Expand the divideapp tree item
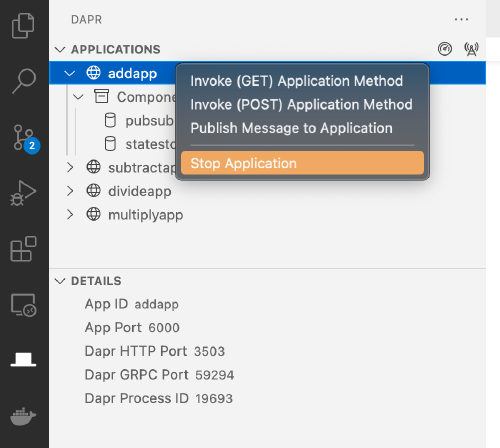Screen dimensions: 500x448 [x=70, y=191]
